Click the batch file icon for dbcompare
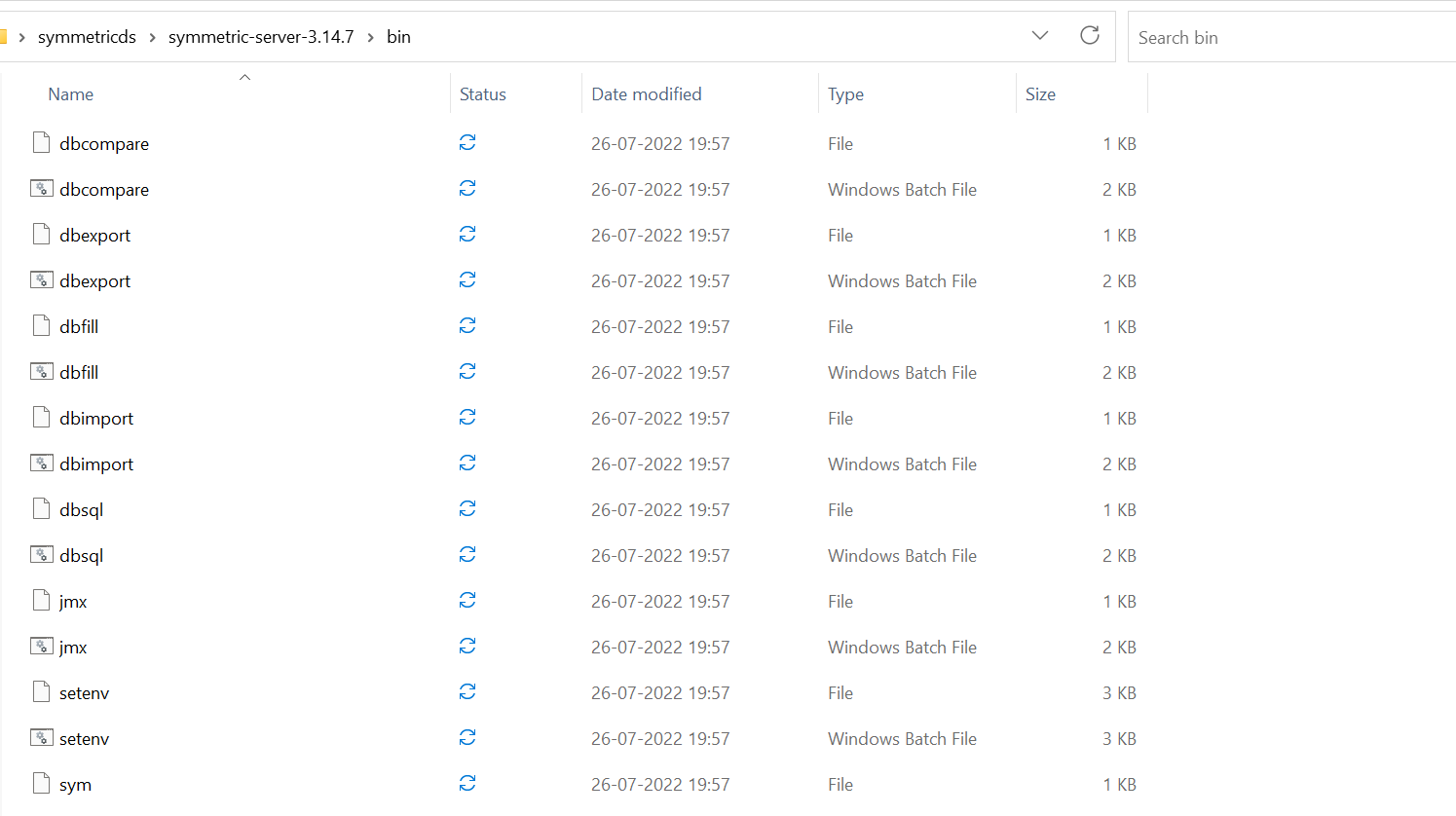Screen dimensions: 1456x816 pos(41,189)
